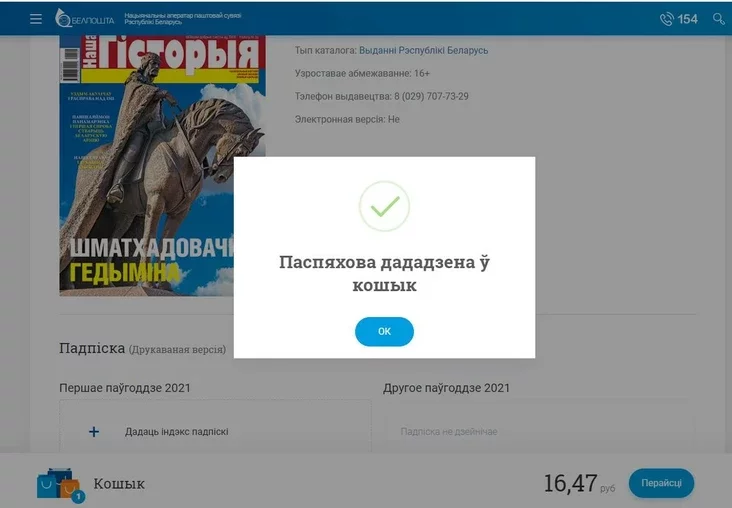732x508 pixels.
Task: Click the cart item count badge
Action: tap(78, 496)
